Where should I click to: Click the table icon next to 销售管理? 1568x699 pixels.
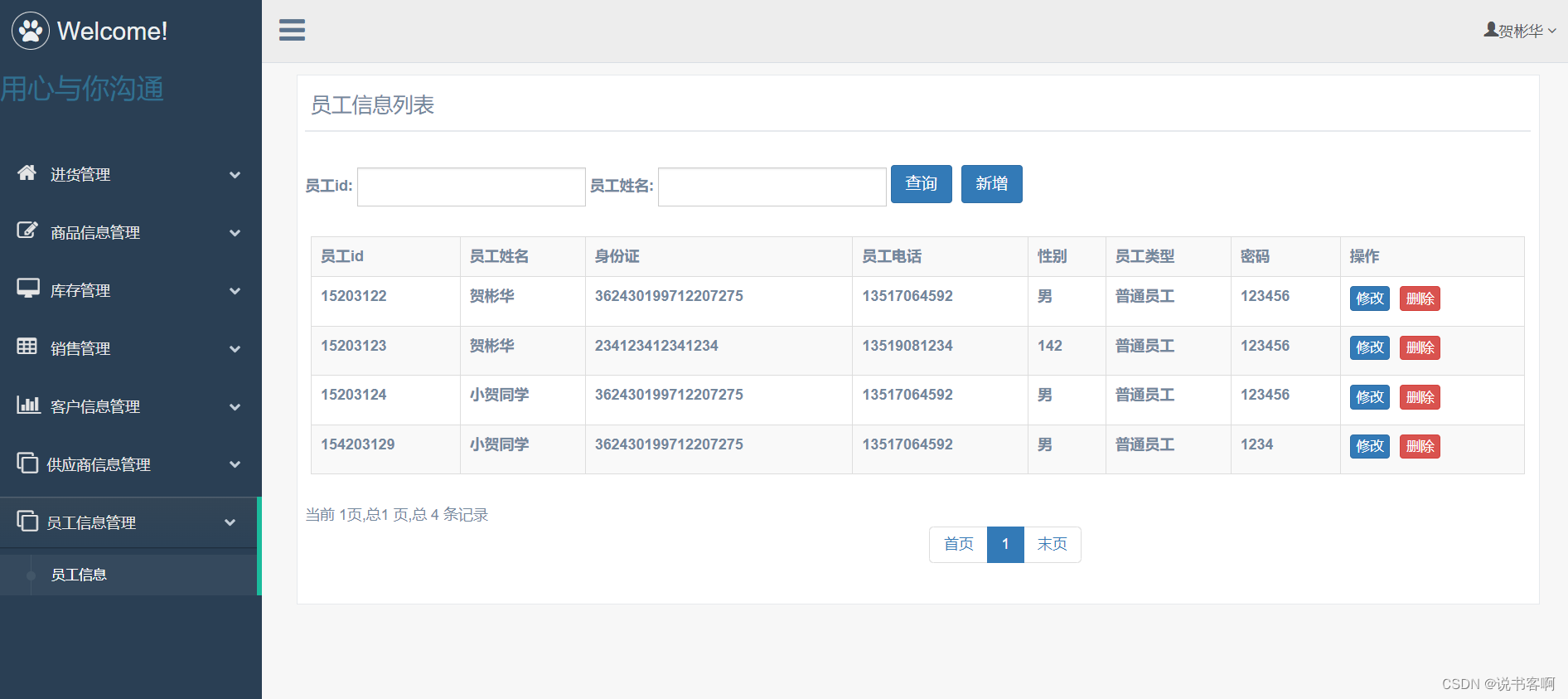[27, 346]
